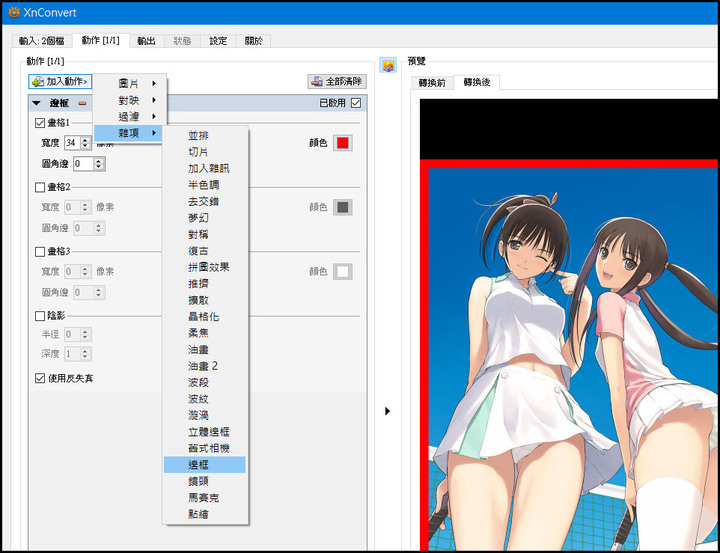Viewport: 720px width, 553px height.
Task: Toggle the 已啟用 checkbox
Action: coord(356,103)
